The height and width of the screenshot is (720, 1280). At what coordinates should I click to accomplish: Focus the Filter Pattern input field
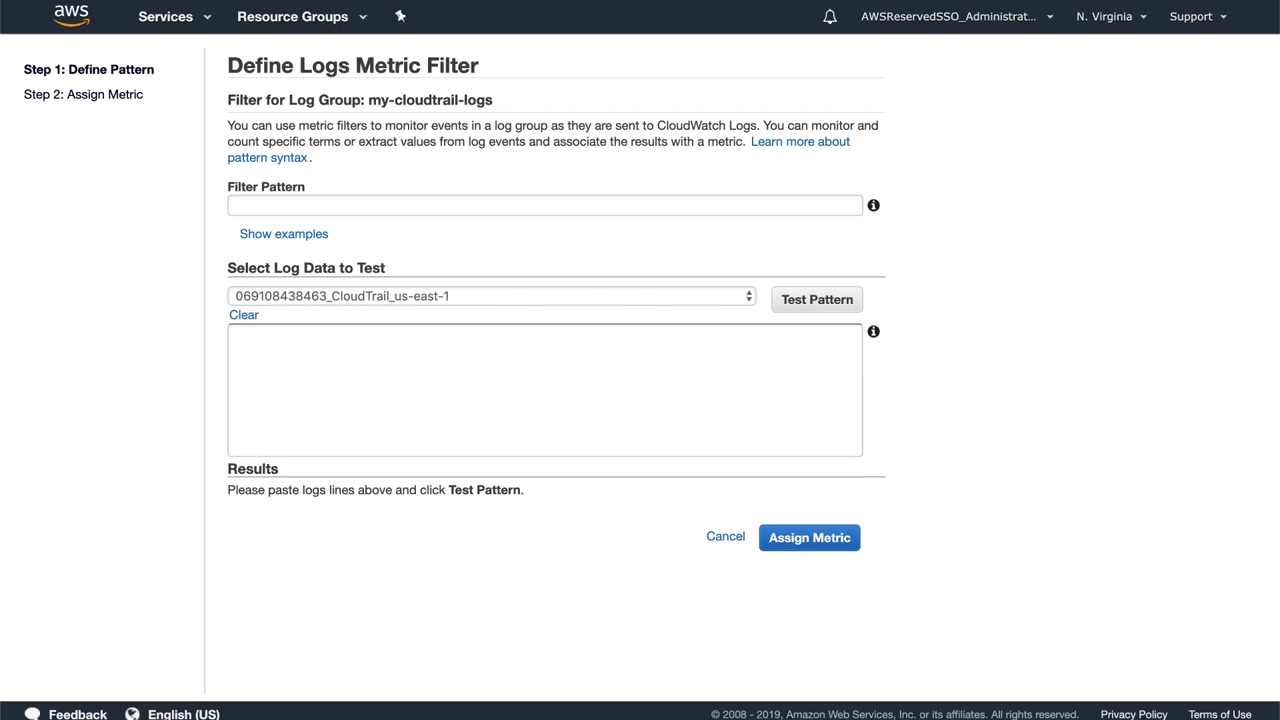point(544,205)
